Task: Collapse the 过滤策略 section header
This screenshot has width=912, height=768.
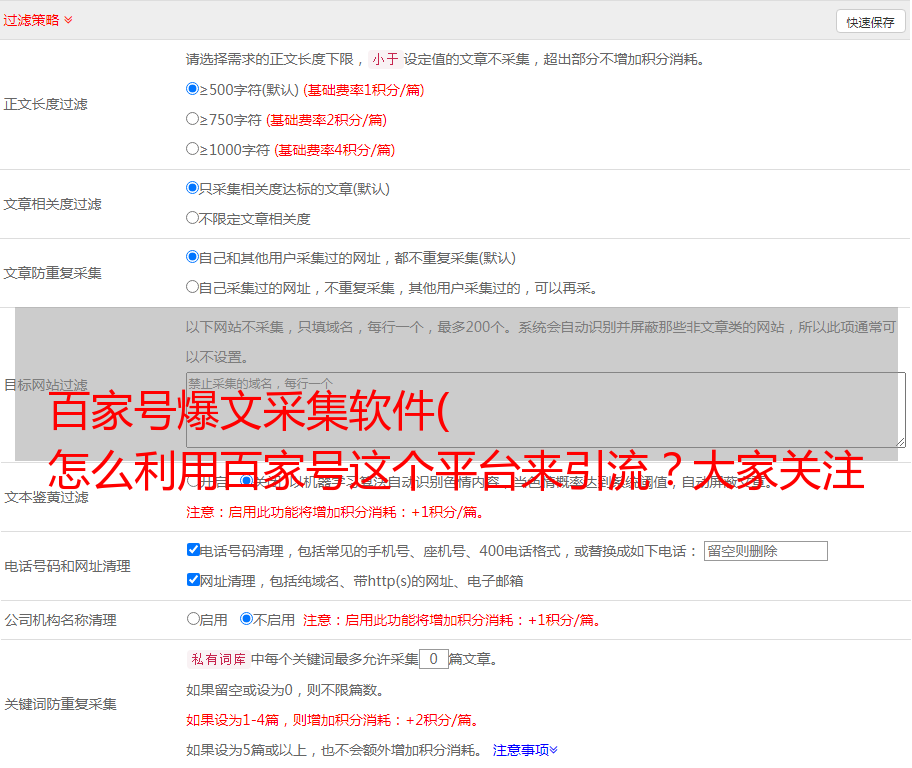Action: [38, 20]
